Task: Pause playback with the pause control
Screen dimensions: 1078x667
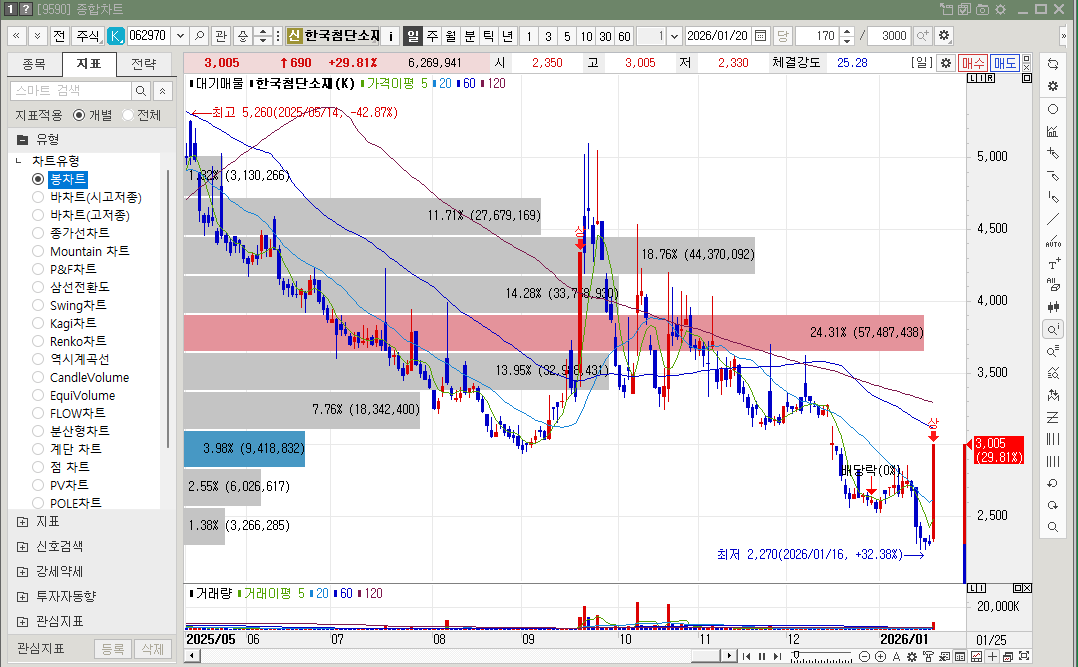Action: (762, 657)
